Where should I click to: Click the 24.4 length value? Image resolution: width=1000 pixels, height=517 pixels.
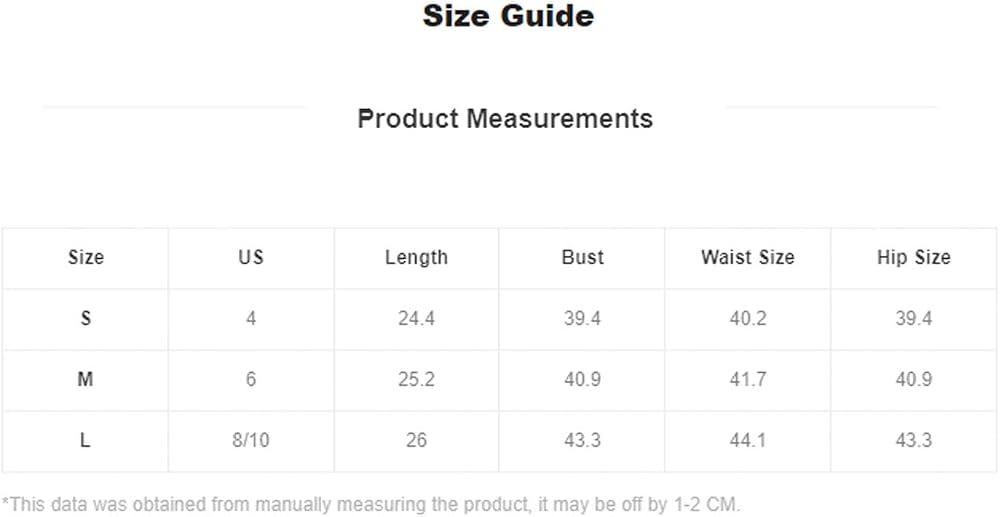click(416, 319)
